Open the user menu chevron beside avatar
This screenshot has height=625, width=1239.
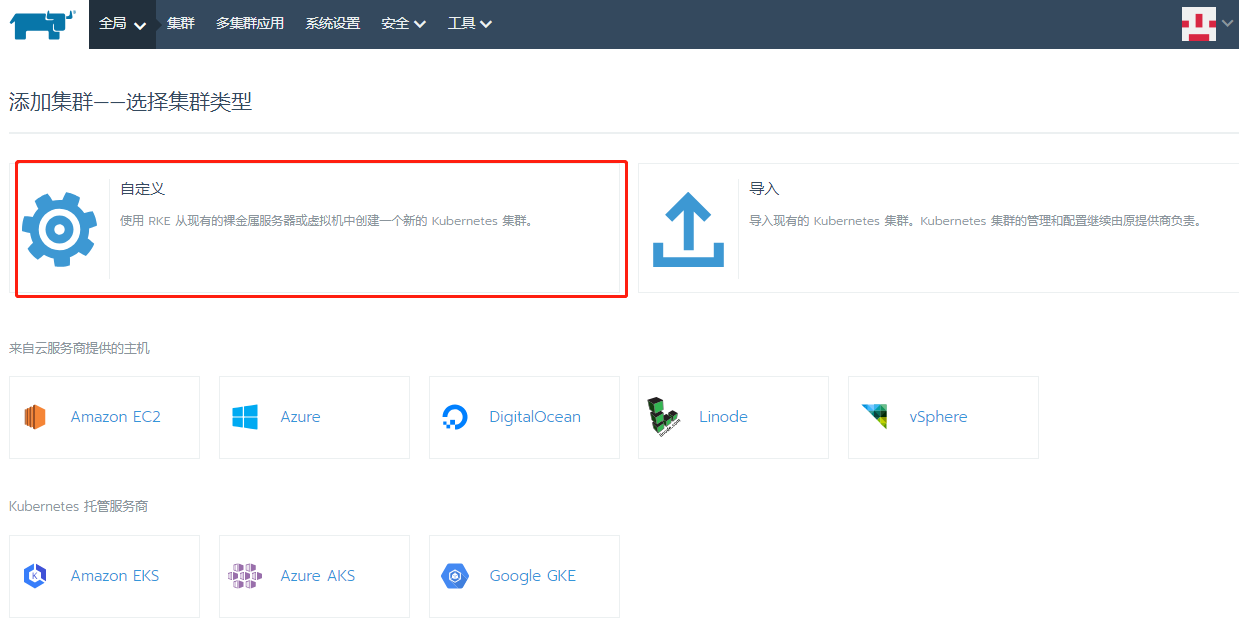click(1227, 24)
